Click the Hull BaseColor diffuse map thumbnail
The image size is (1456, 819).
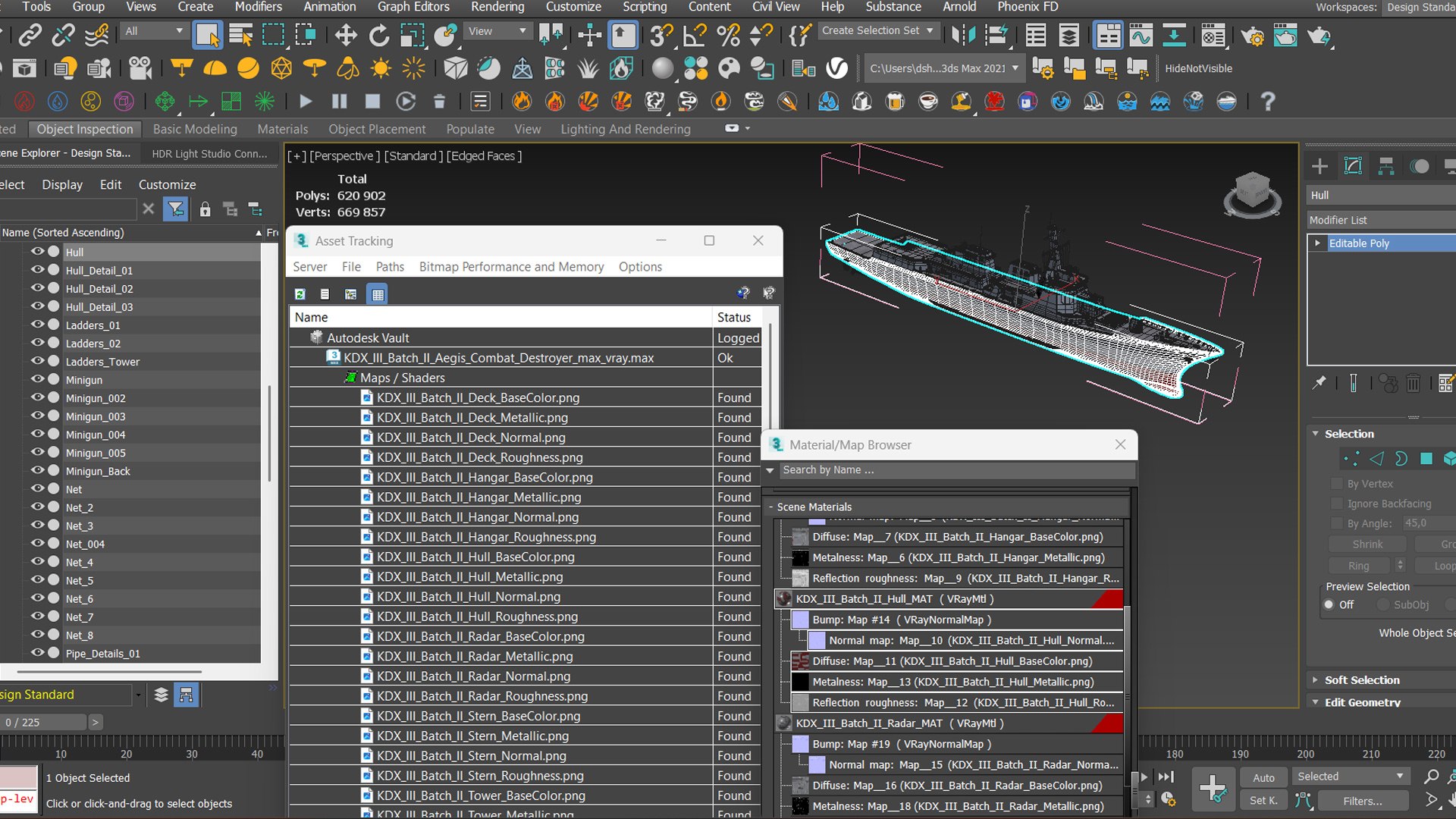(x=800, y=661)
